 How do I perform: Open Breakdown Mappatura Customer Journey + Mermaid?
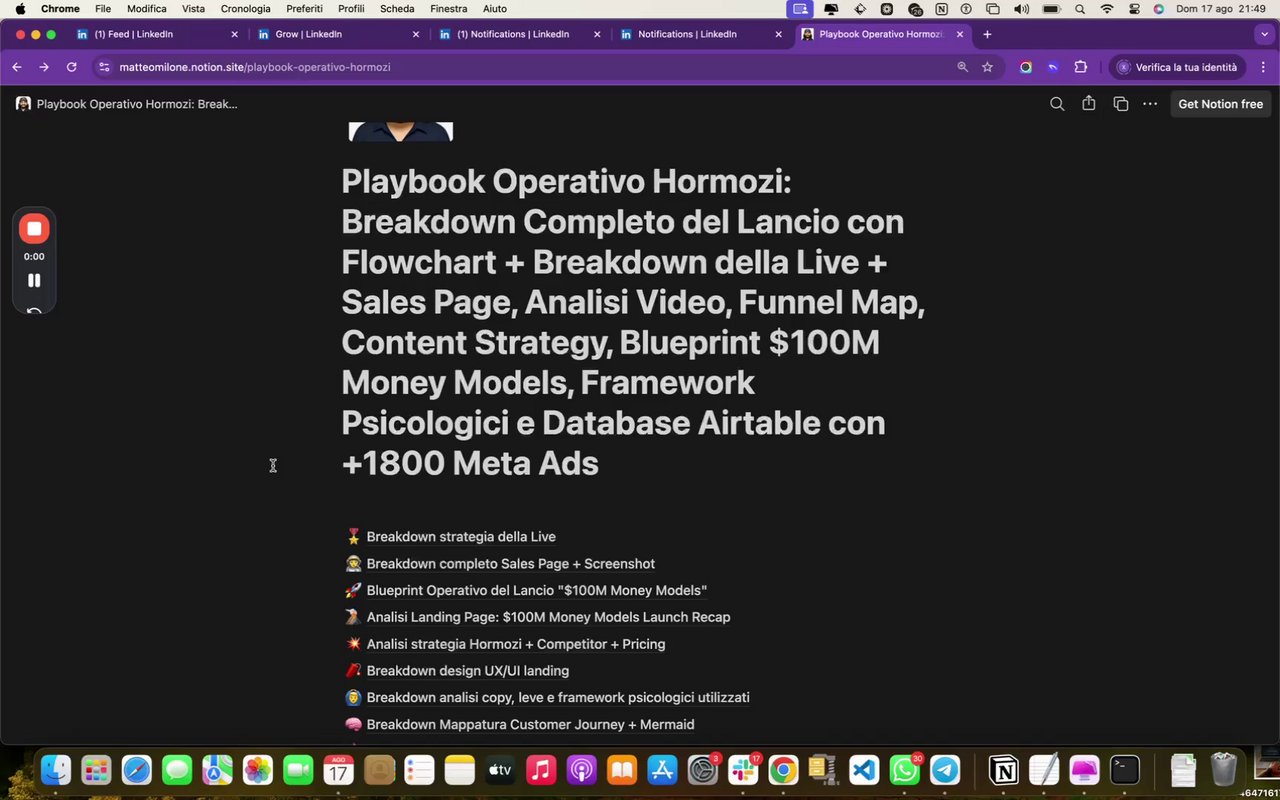530,725
